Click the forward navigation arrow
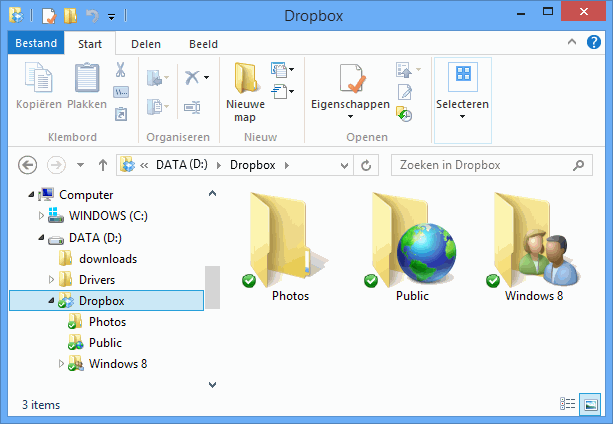Screen dimensions: 613x424 56,165
